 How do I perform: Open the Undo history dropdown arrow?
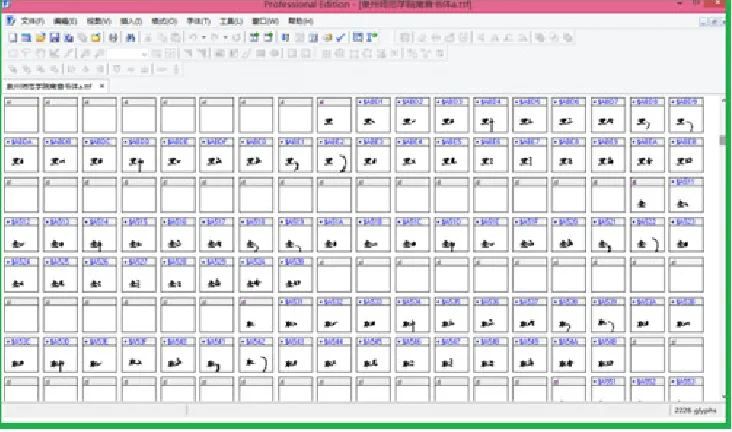pos(204,38)
